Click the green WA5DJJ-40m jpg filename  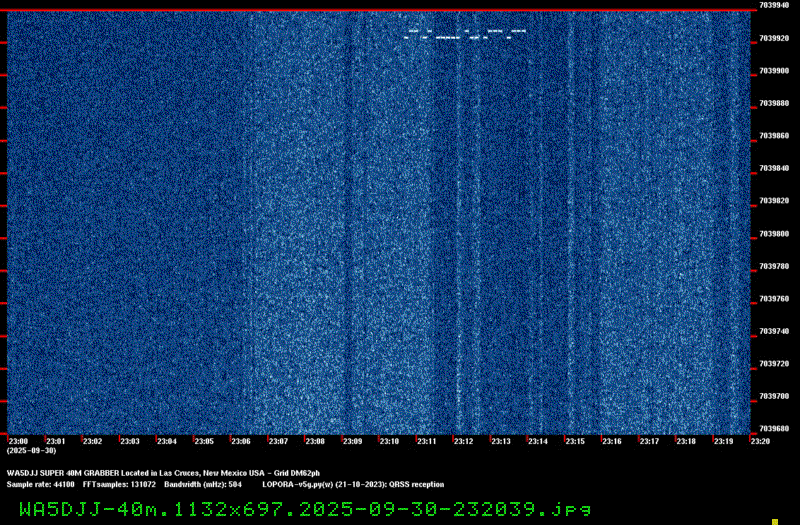coord(305,509)
